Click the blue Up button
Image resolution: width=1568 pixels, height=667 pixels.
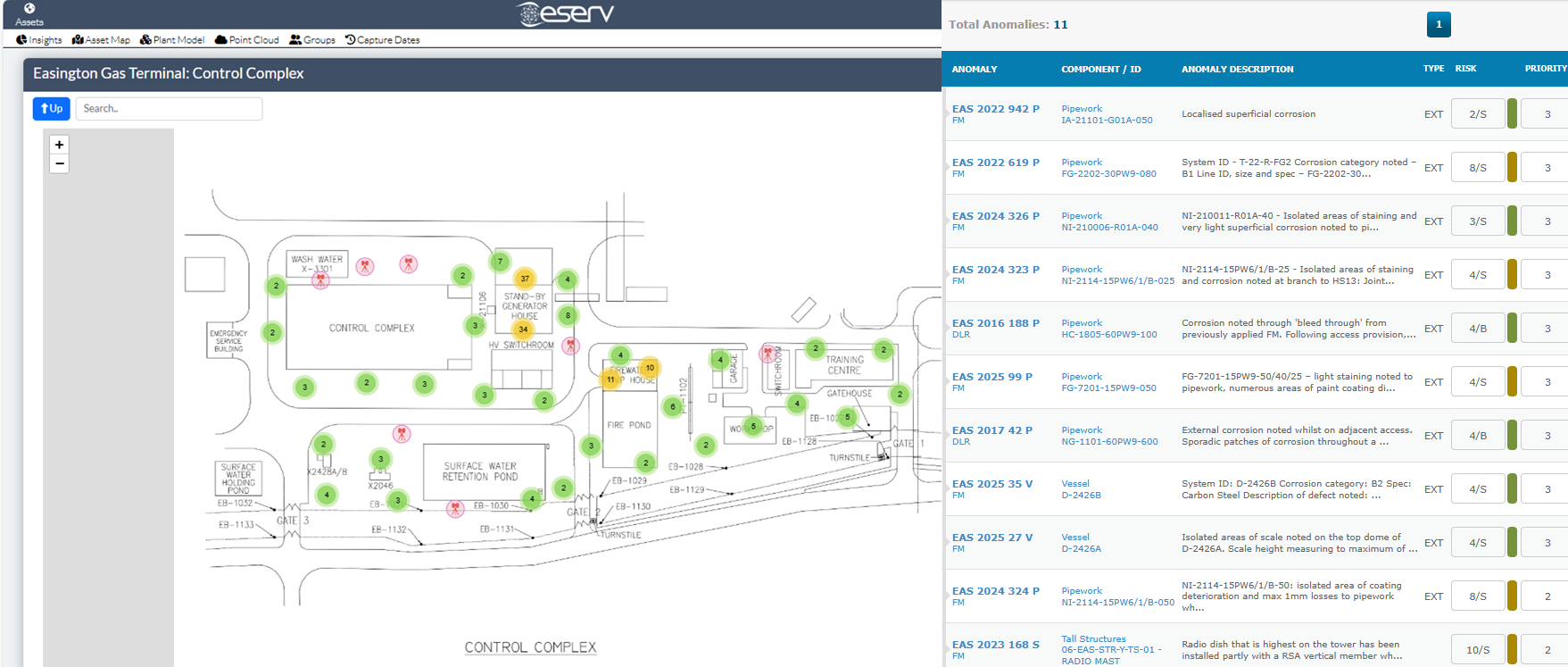[x=52, y=108]
